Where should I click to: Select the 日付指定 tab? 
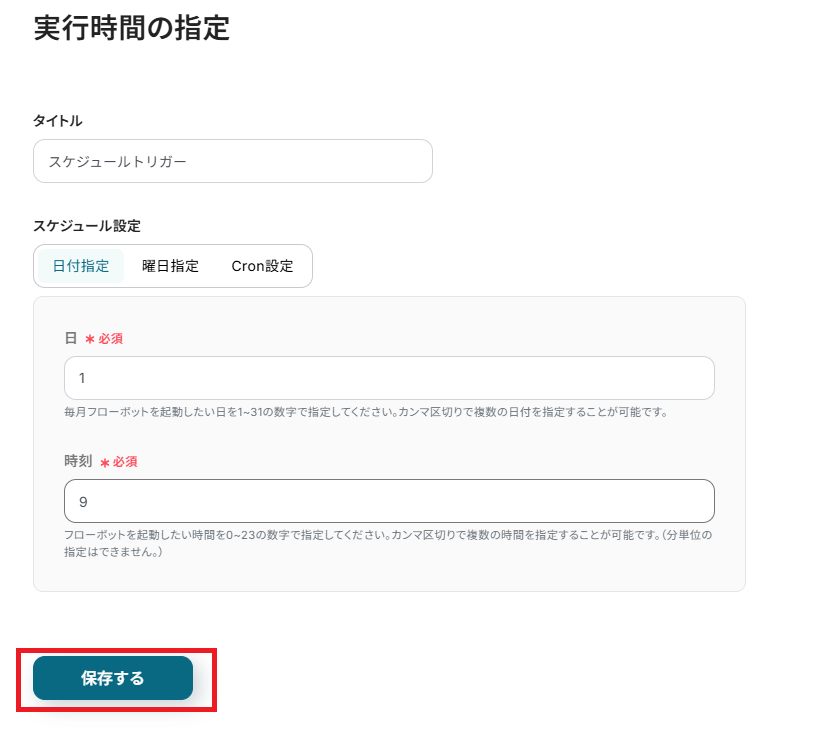pos(81,266)
